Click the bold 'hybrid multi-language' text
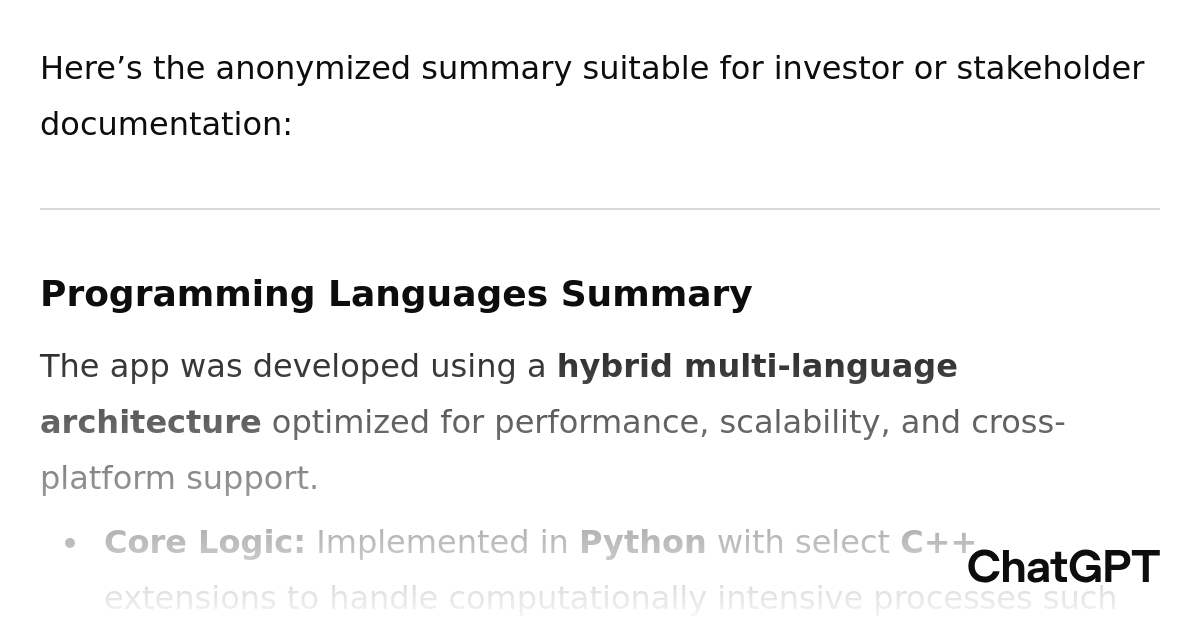Viewport: 1200px width, 630px height. [x=756, y=367]
